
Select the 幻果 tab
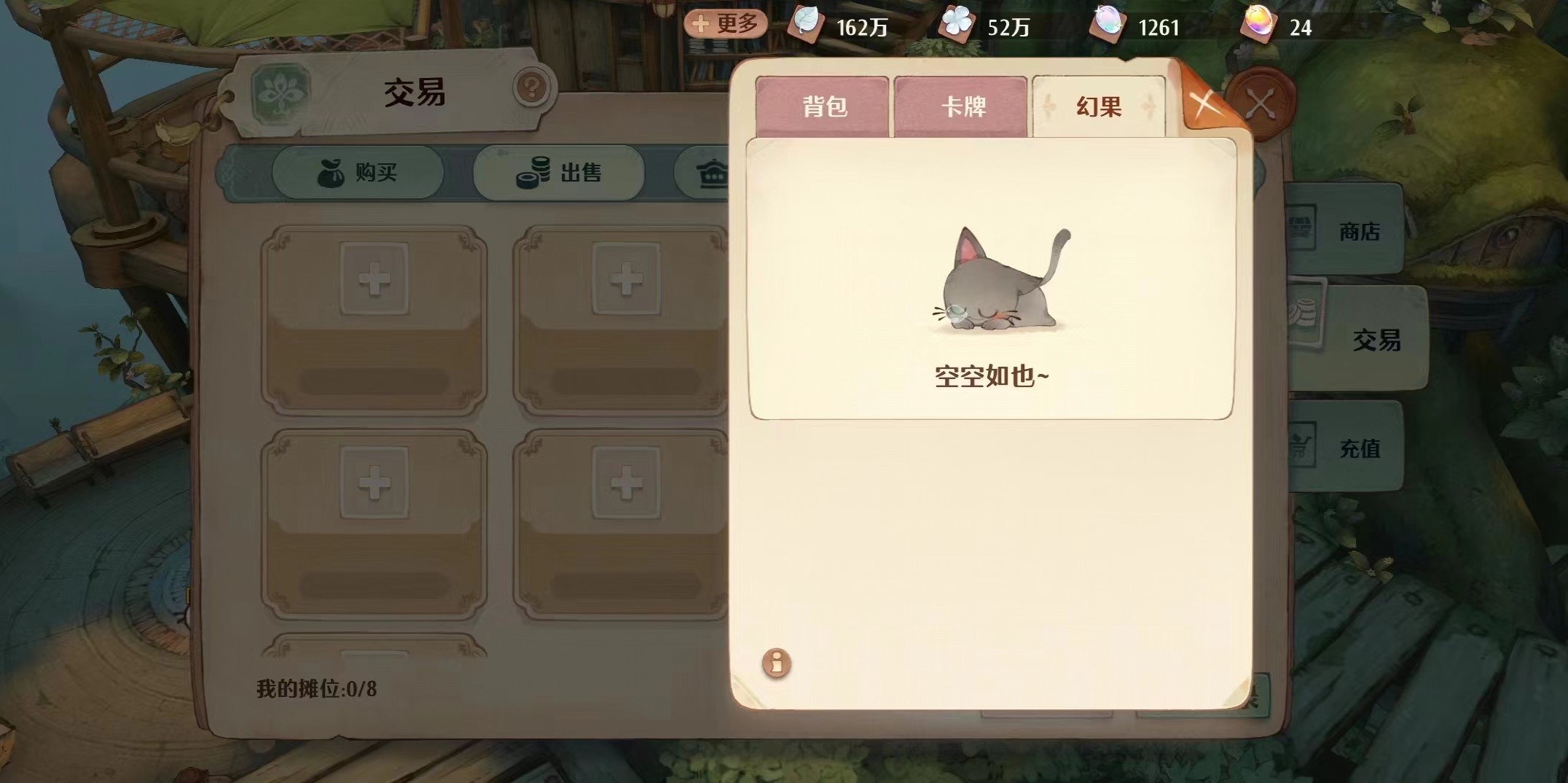tap(1099, 107)
